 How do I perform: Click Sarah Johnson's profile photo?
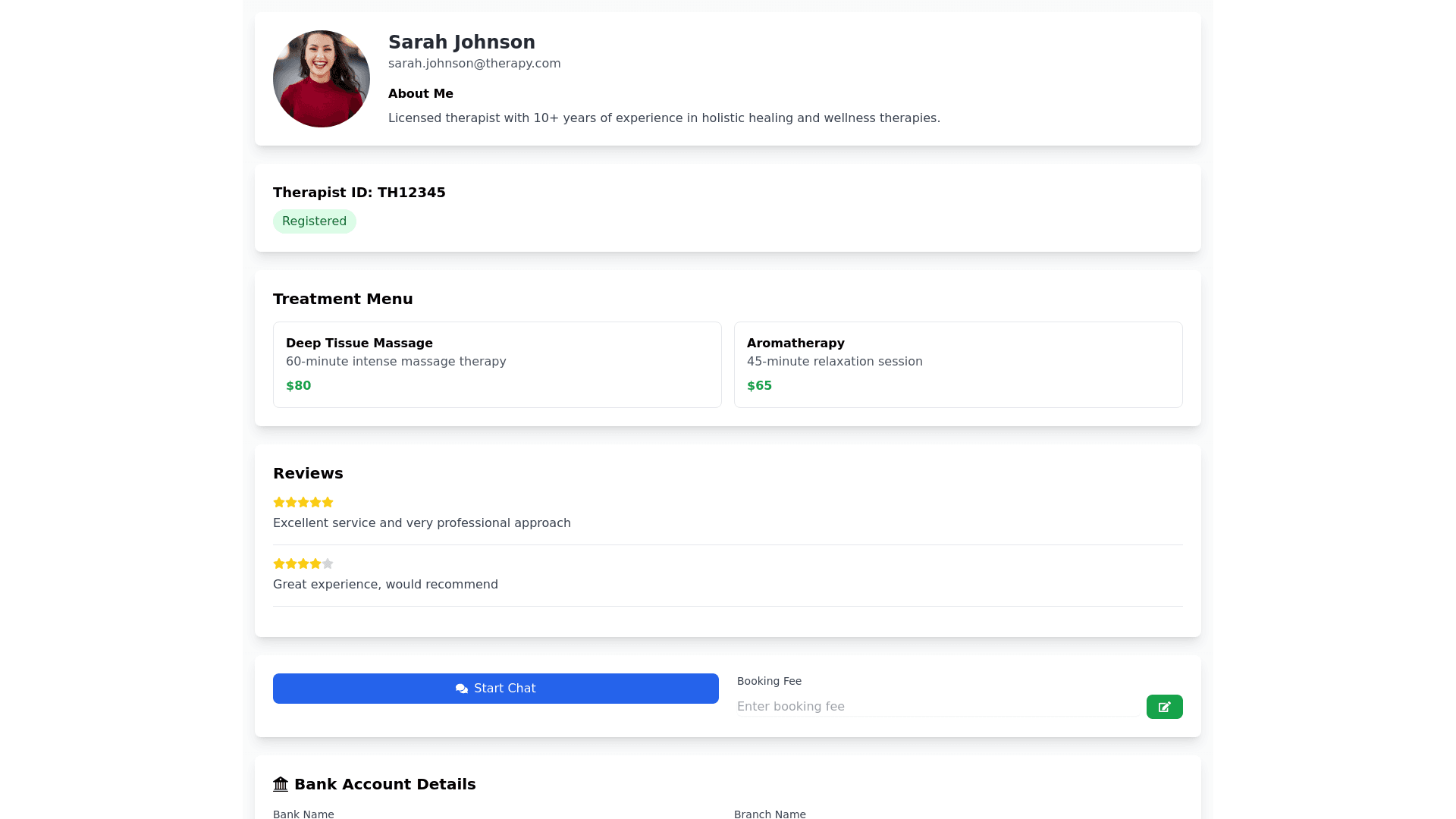(x=322, y=79)
